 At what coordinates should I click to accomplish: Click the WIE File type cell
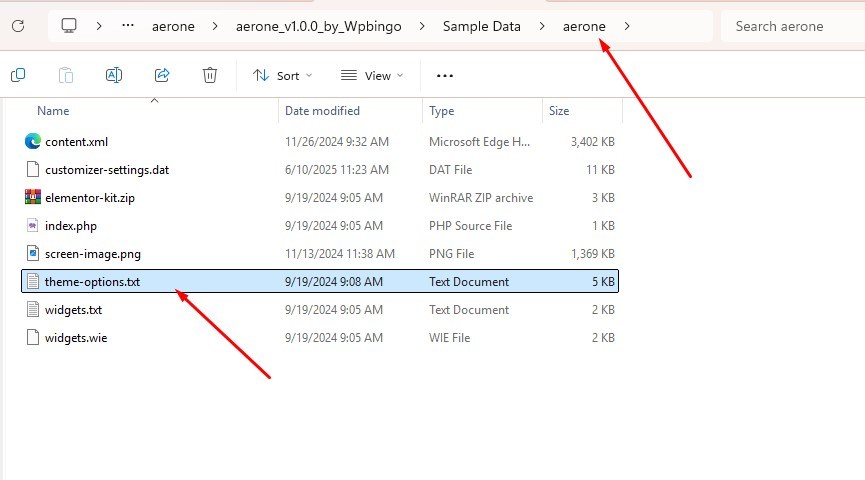450,338
